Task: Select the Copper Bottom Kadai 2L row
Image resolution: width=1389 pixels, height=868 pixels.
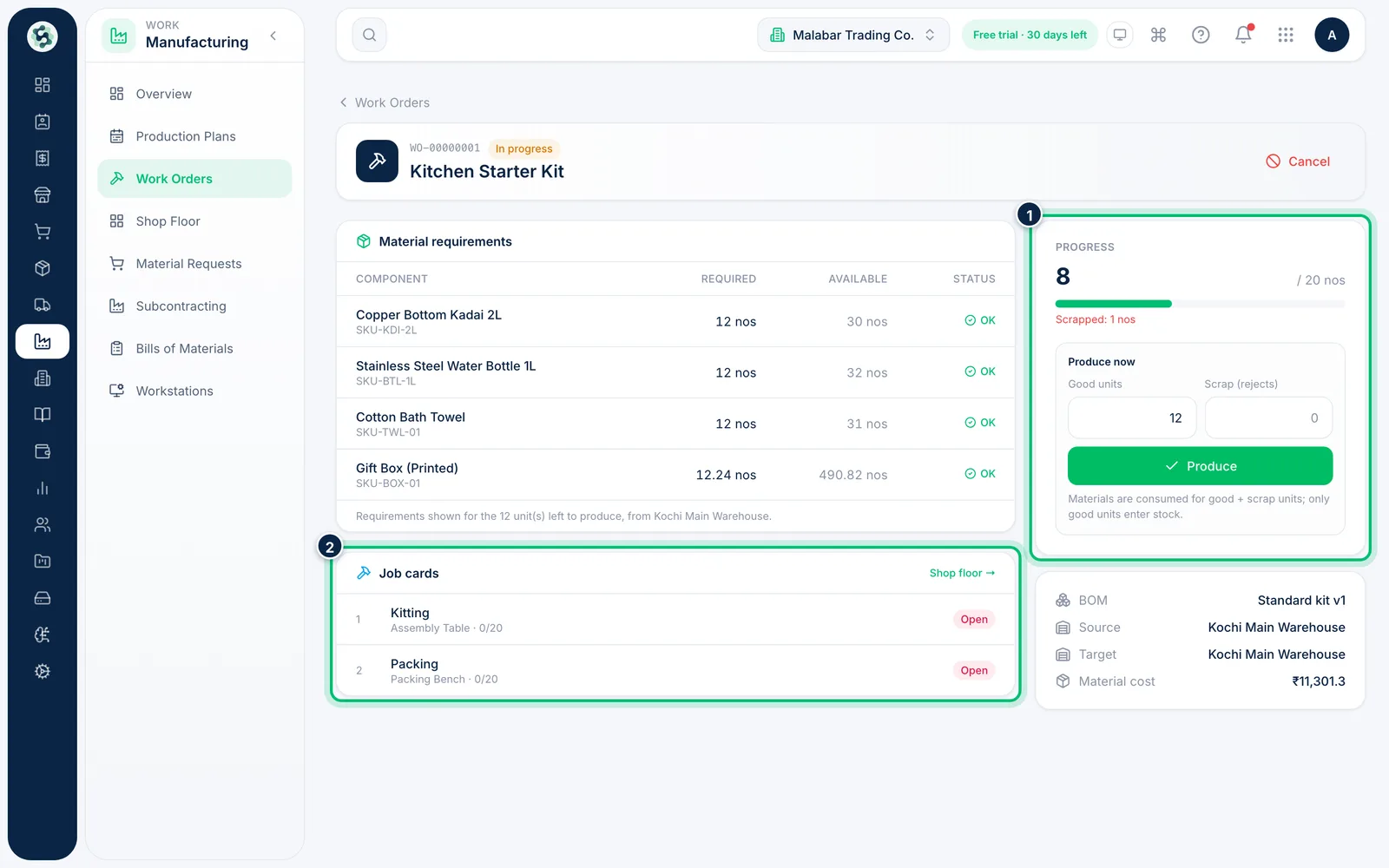Action: point(675,321)
